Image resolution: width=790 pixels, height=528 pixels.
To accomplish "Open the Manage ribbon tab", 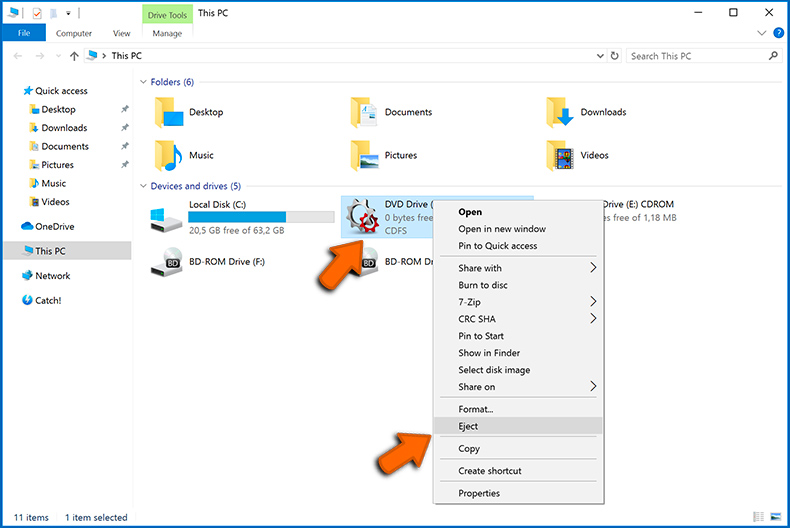I will [x=167, y=33].
